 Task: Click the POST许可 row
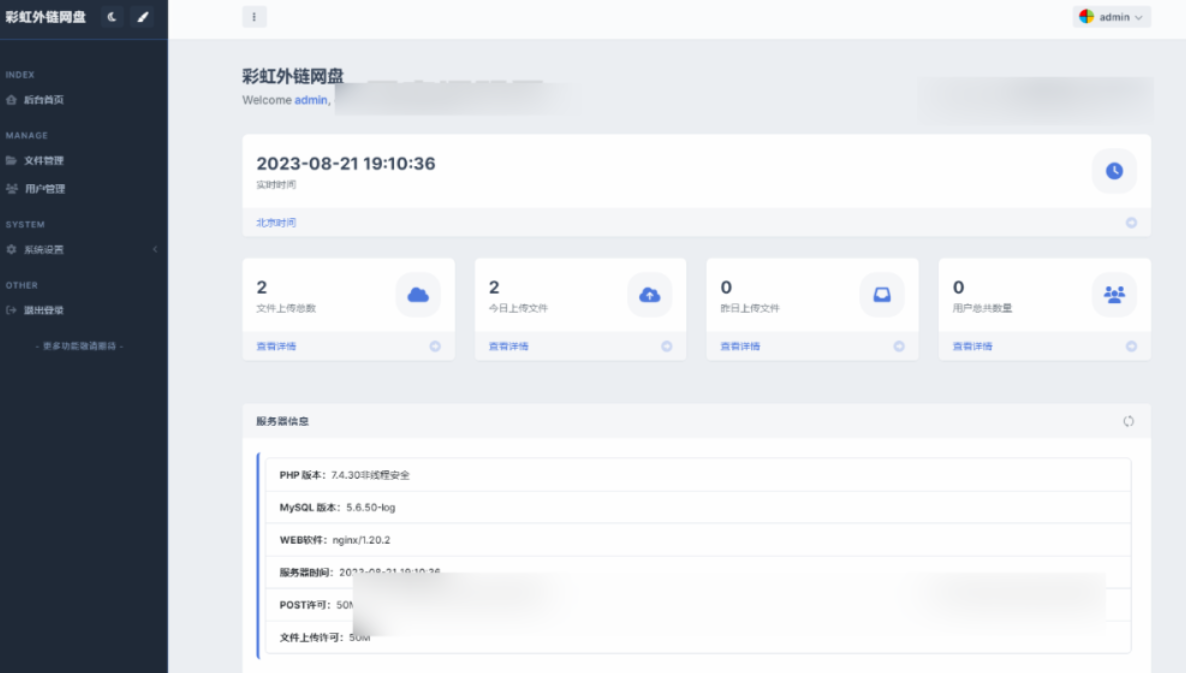[698, 605]
